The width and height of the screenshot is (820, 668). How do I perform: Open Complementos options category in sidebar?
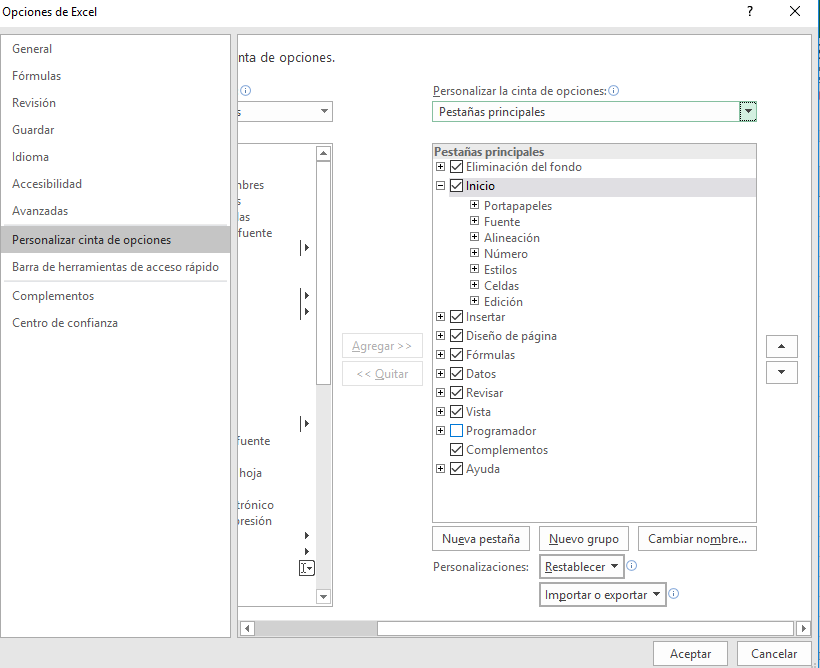click(x=53, y=296)
